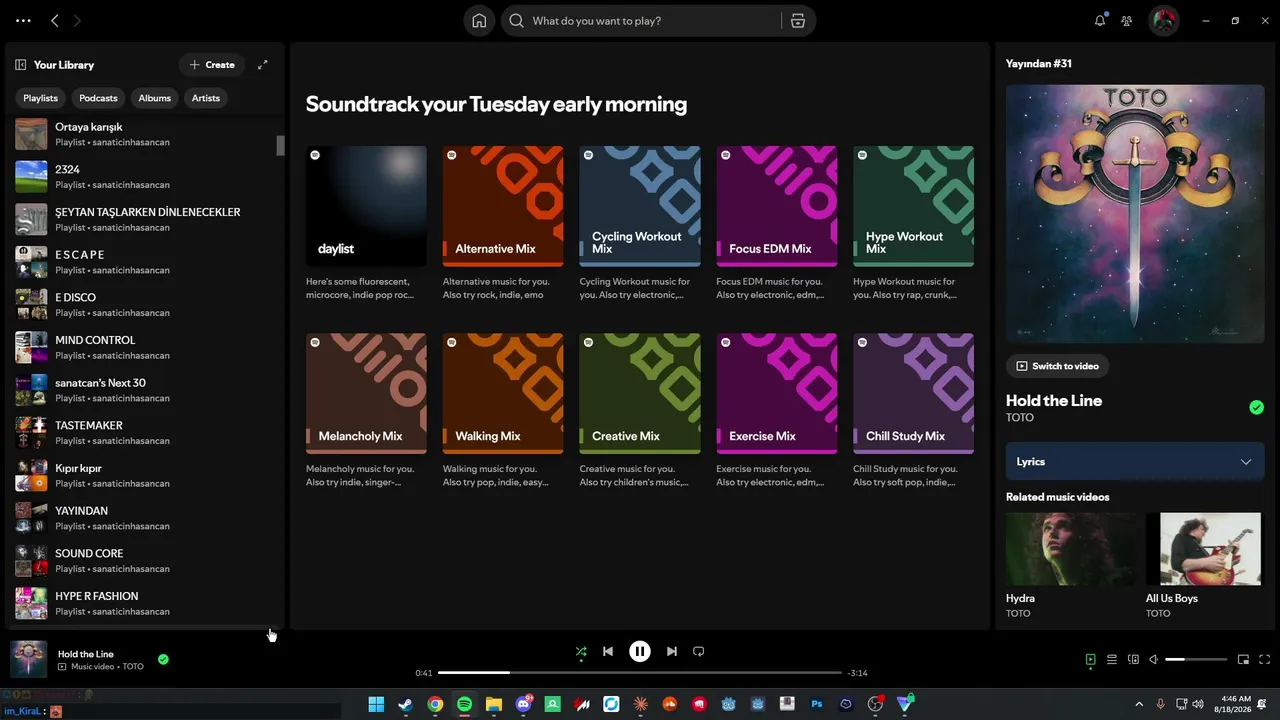Open Friend Activity icon
Screen dimensions: 1280x720
(1127, 21)
